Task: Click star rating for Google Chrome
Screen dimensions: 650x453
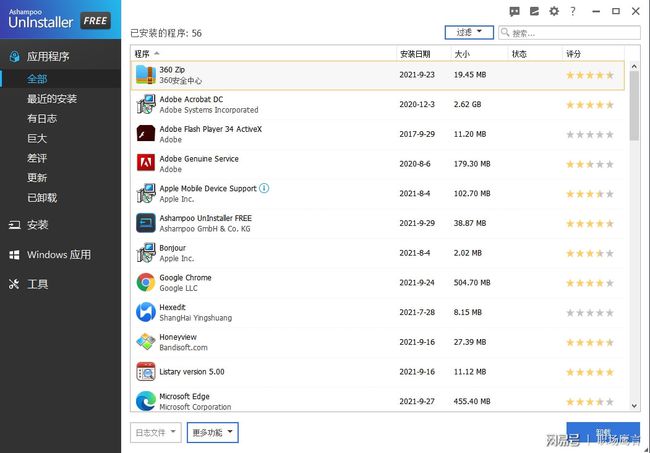Action: pyautogui.click(x=590, y=283)
